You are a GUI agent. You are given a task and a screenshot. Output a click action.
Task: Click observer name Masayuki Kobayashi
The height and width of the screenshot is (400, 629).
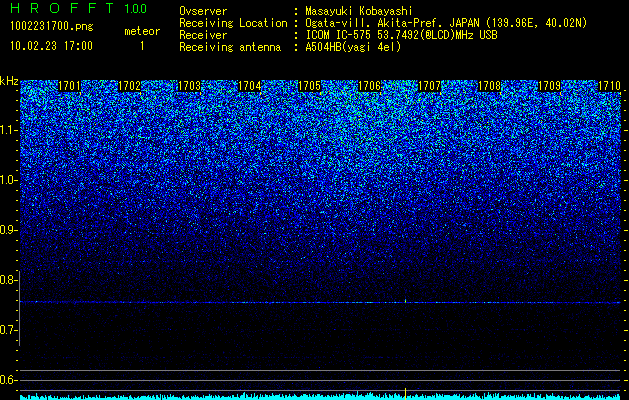click(359, 11)
